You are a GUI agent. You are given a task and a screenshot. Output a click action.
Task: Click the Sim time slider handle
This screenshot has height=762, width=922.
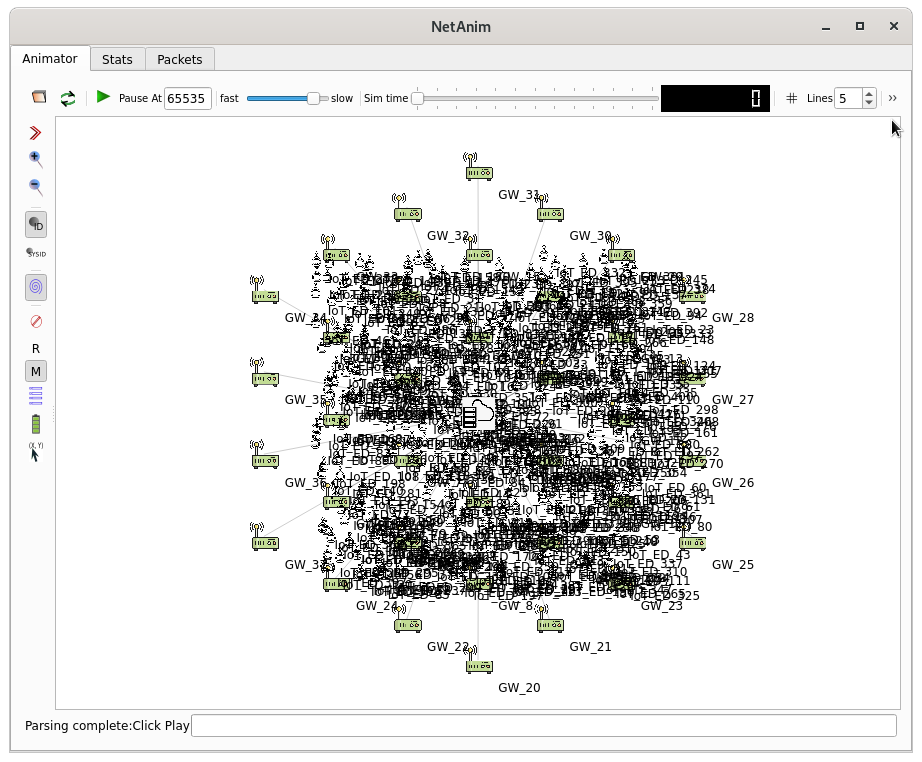417,98
